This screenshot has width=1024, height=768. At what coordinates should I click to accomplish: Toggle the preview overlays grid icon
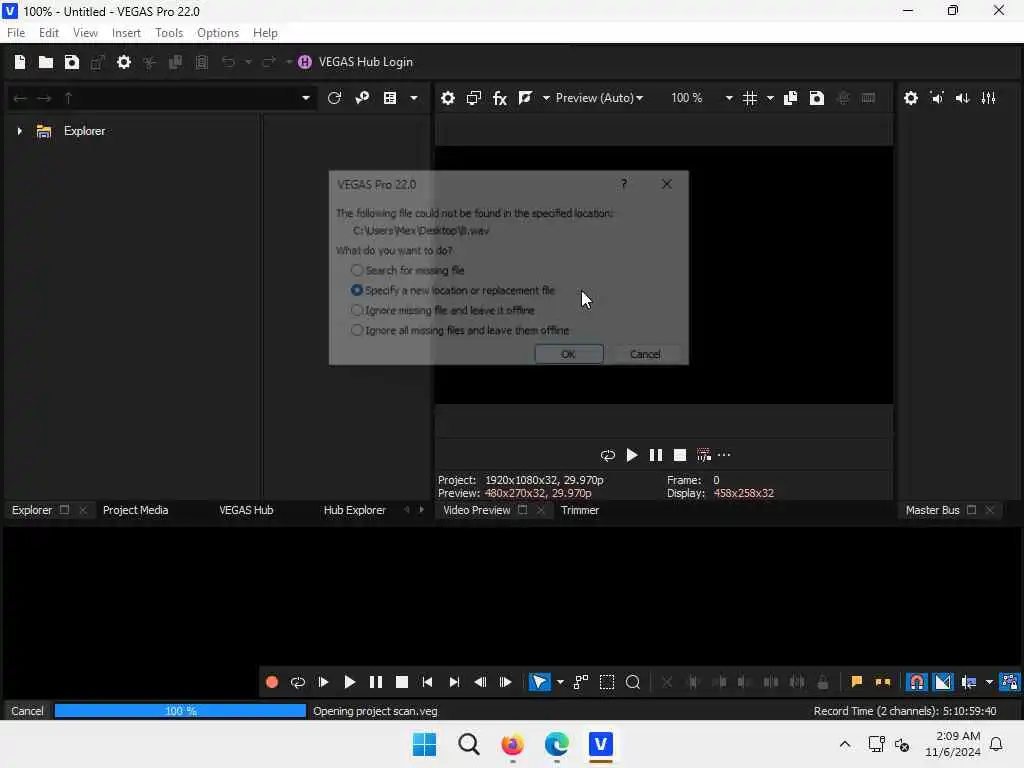tap(750, 98)
